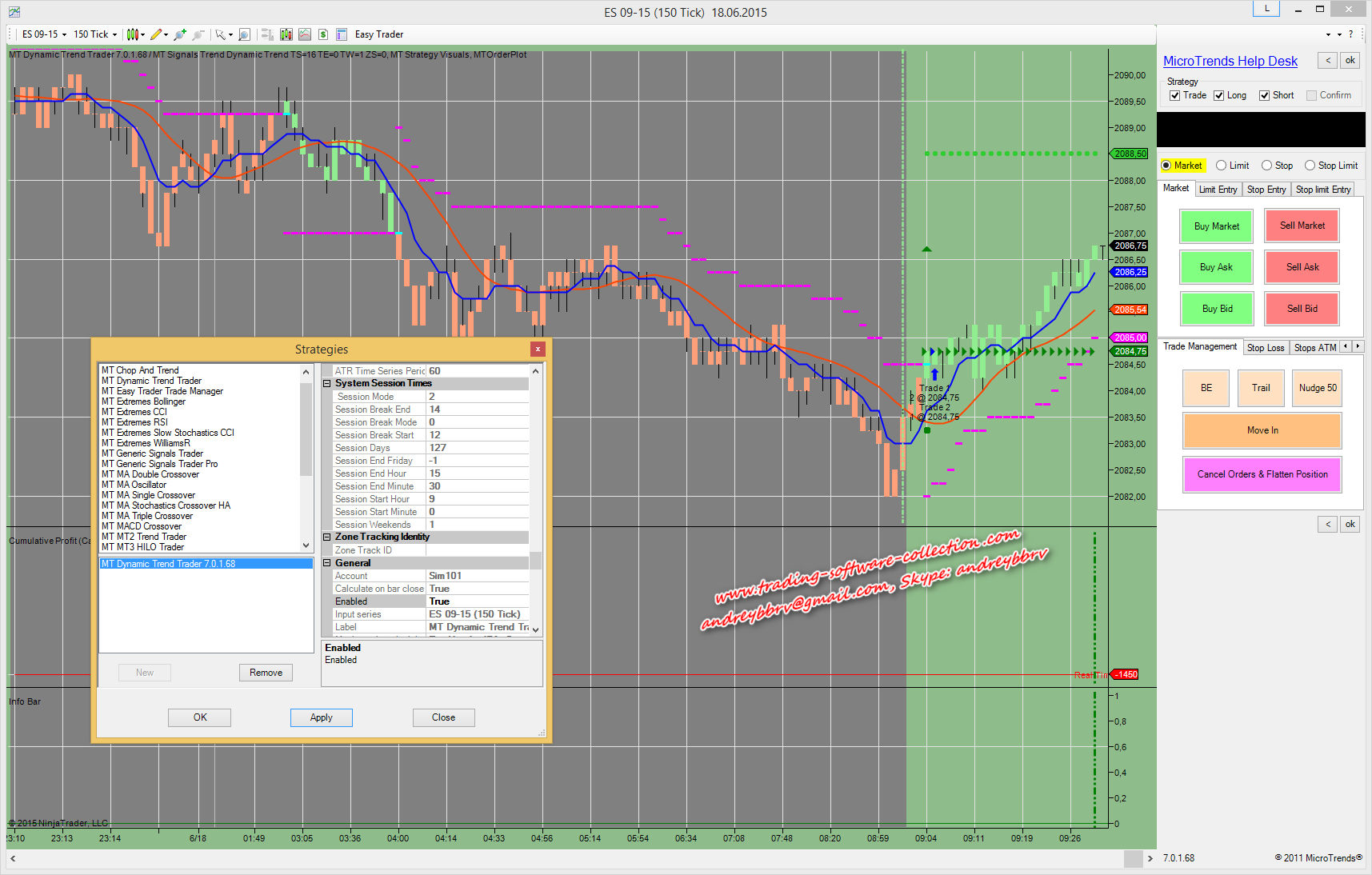Uncheck the Long strategy checkbox
This screenshot has width=1372, height=875.
tap(1219, 95)
